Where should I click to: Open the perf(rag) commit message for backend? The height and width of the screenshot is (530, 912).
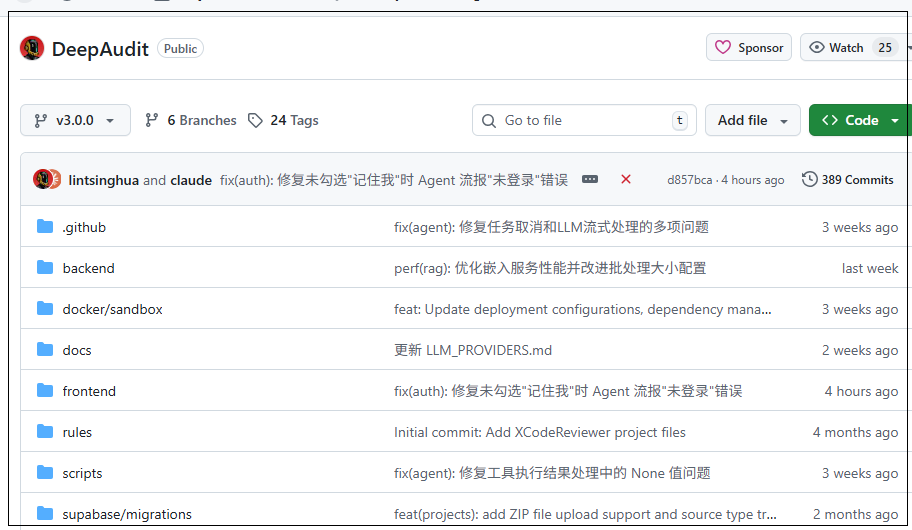550,268
